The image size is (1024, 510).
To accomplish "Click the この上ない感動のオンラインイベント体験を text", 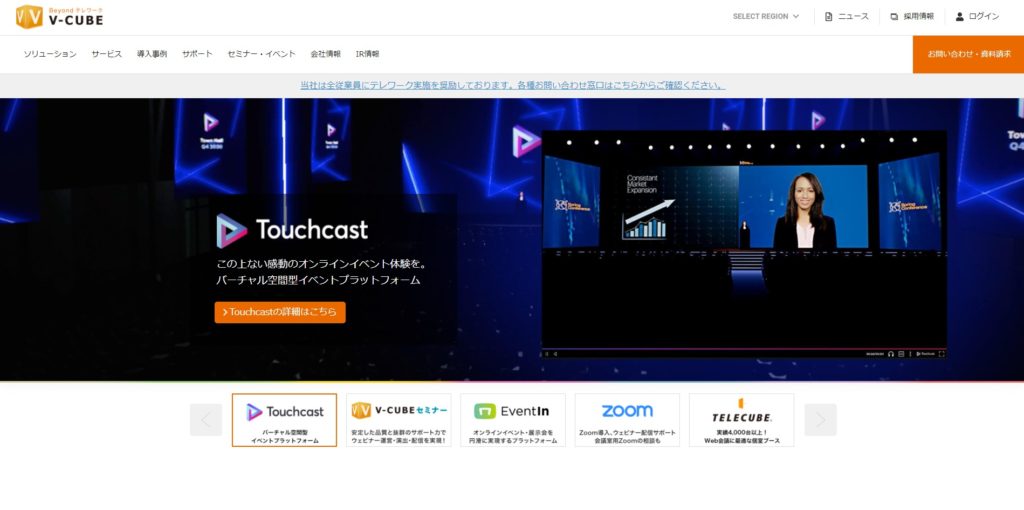I will [x=321, y=264].
